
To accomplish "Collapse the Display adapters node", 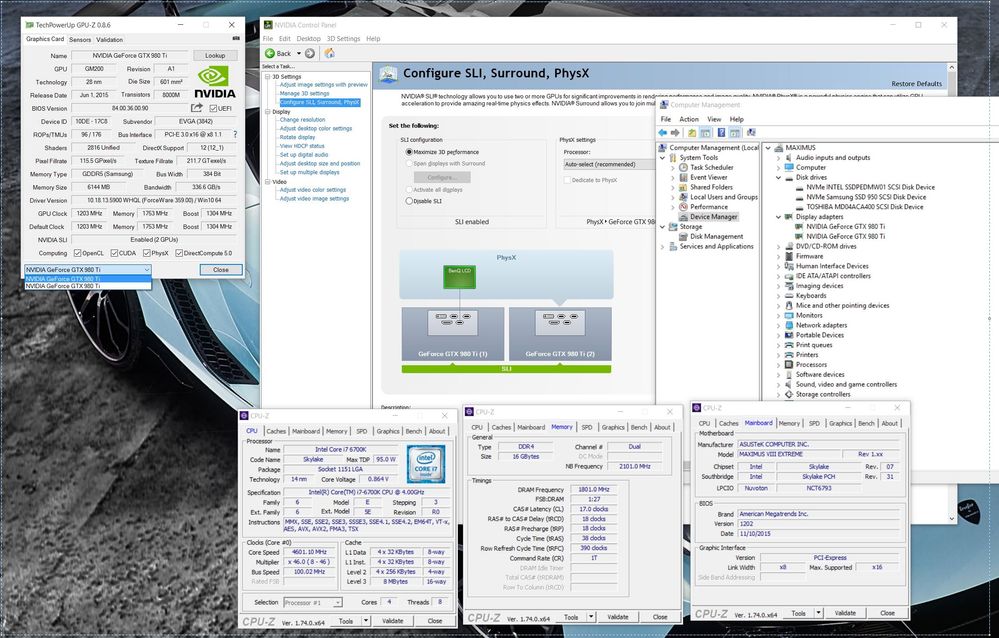I will point(779,217).
